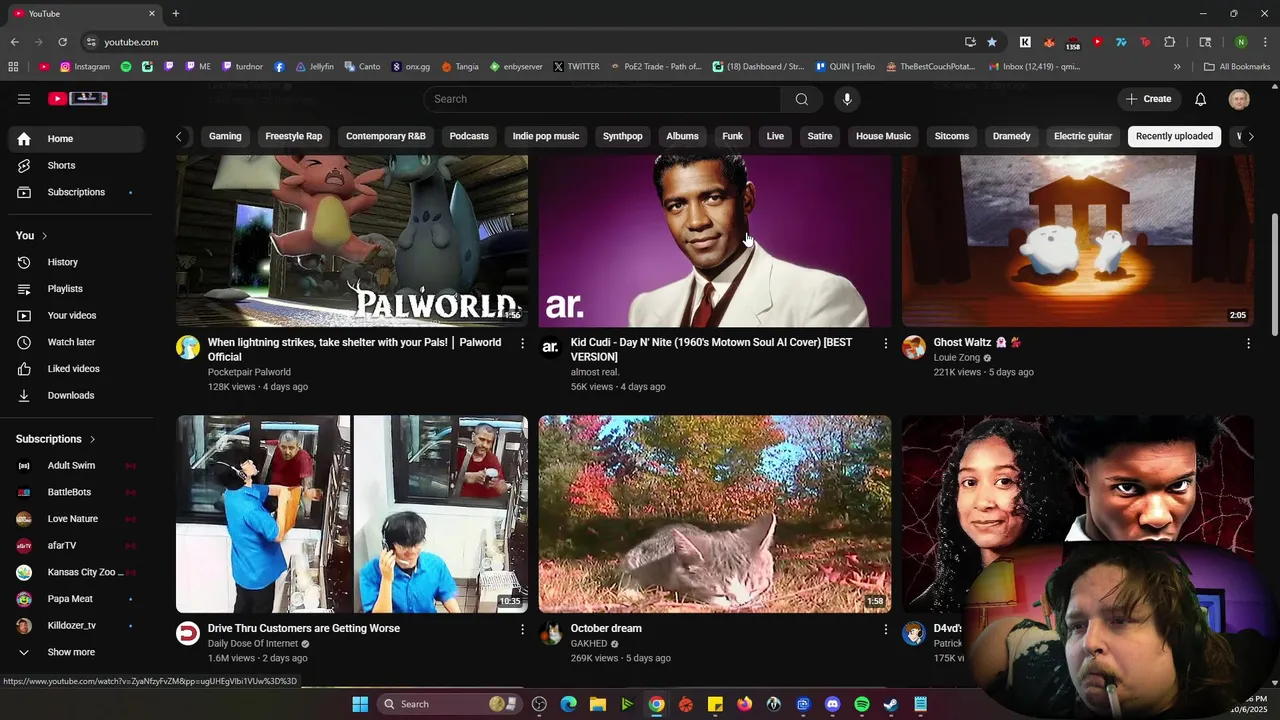Select the Recently uploaded chip
Viewport: 1280px width, 720px height.
pos(1174,136)
